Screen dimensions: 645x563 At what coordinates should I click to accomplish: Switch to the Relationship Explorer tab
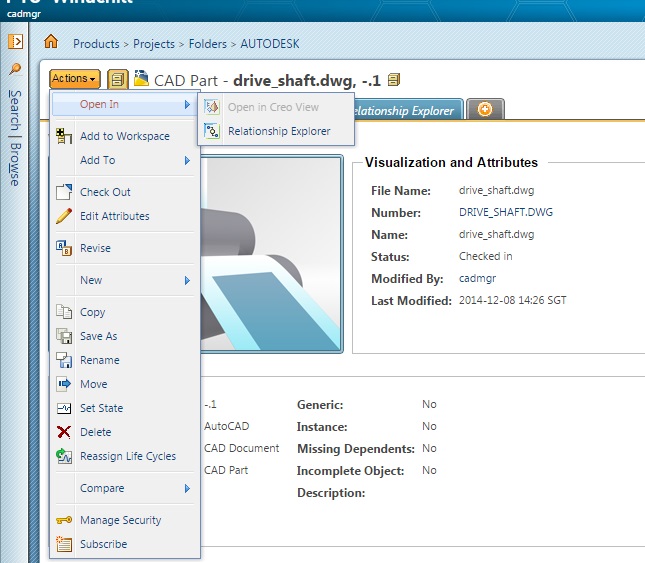[407, 110]
